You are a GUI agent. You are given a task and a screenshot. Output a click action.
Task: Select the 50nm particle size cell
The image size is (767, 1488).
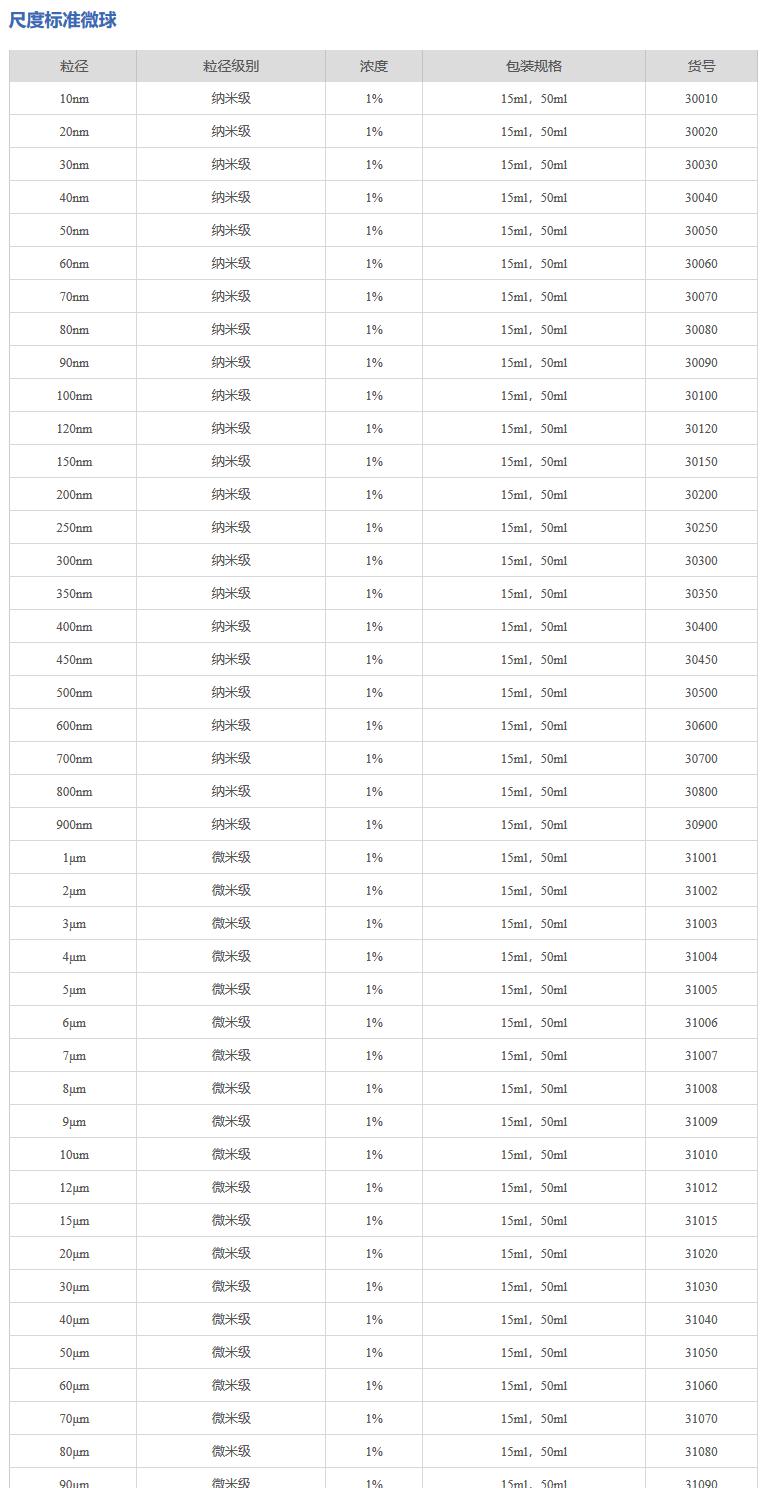point(74,231)
